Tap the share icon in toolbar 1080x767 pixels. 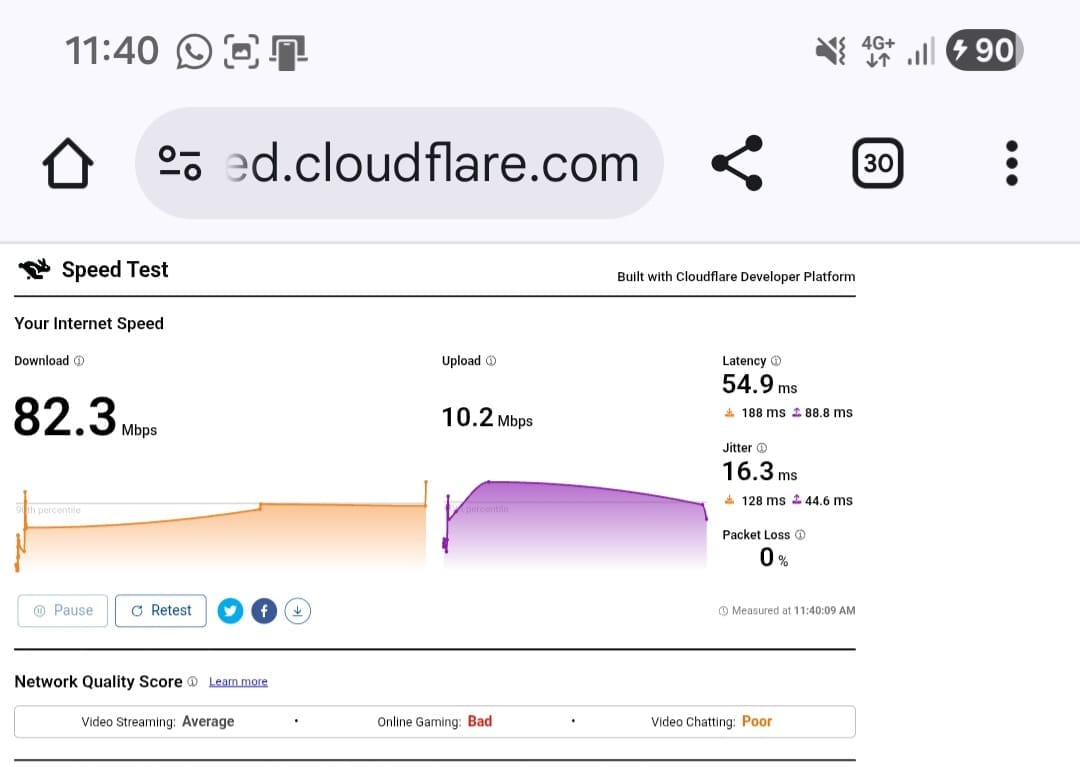click(x=737, y=163)
